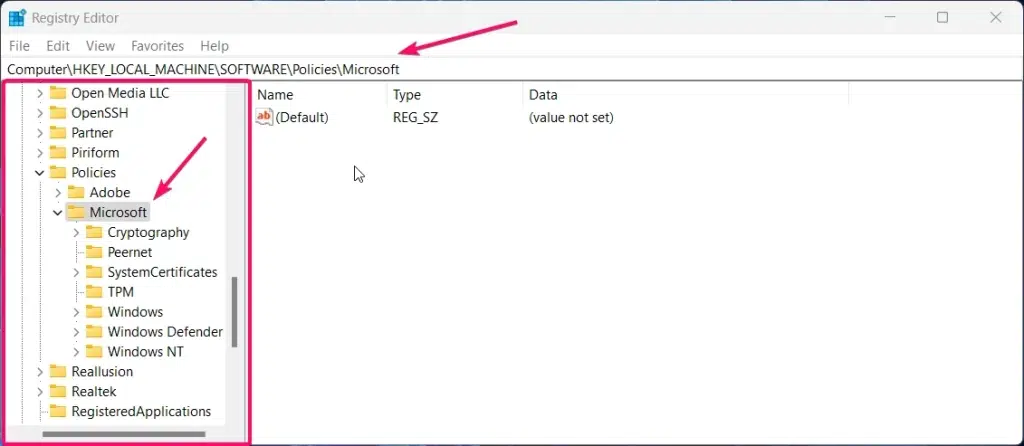
Task: Expand the SystemCertificates key
Action: click(76, 272)
